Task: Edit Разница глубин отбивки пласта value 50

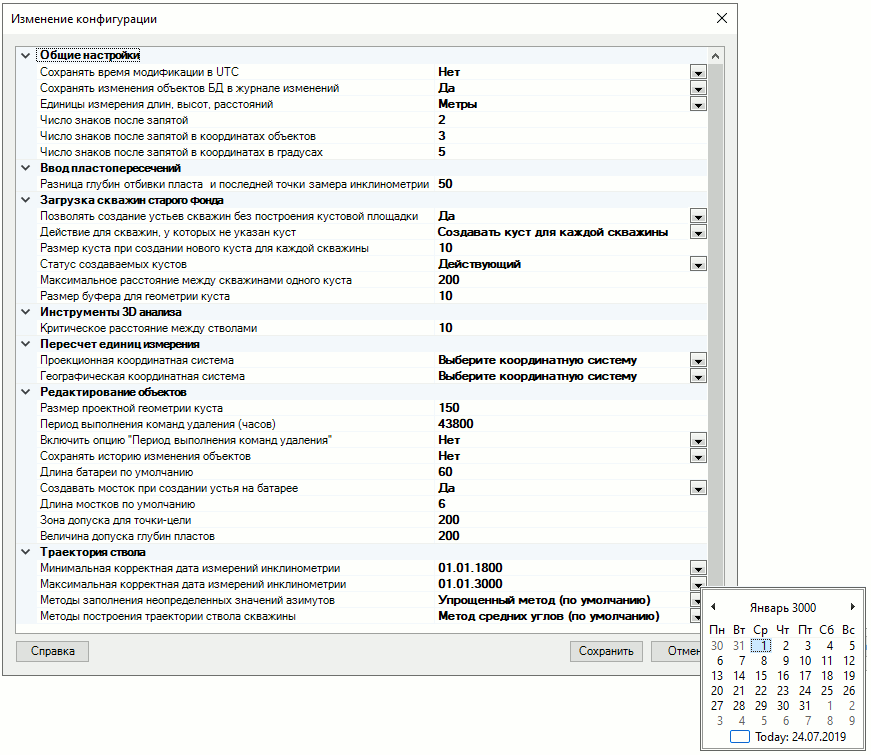Action: point(570,184)
